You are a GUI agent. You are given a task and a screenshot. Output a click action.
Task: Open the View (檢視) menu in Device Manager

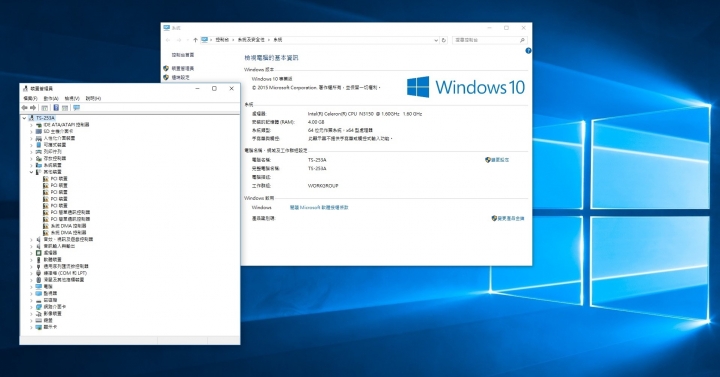pyautogui.click(x=72, y=98)
